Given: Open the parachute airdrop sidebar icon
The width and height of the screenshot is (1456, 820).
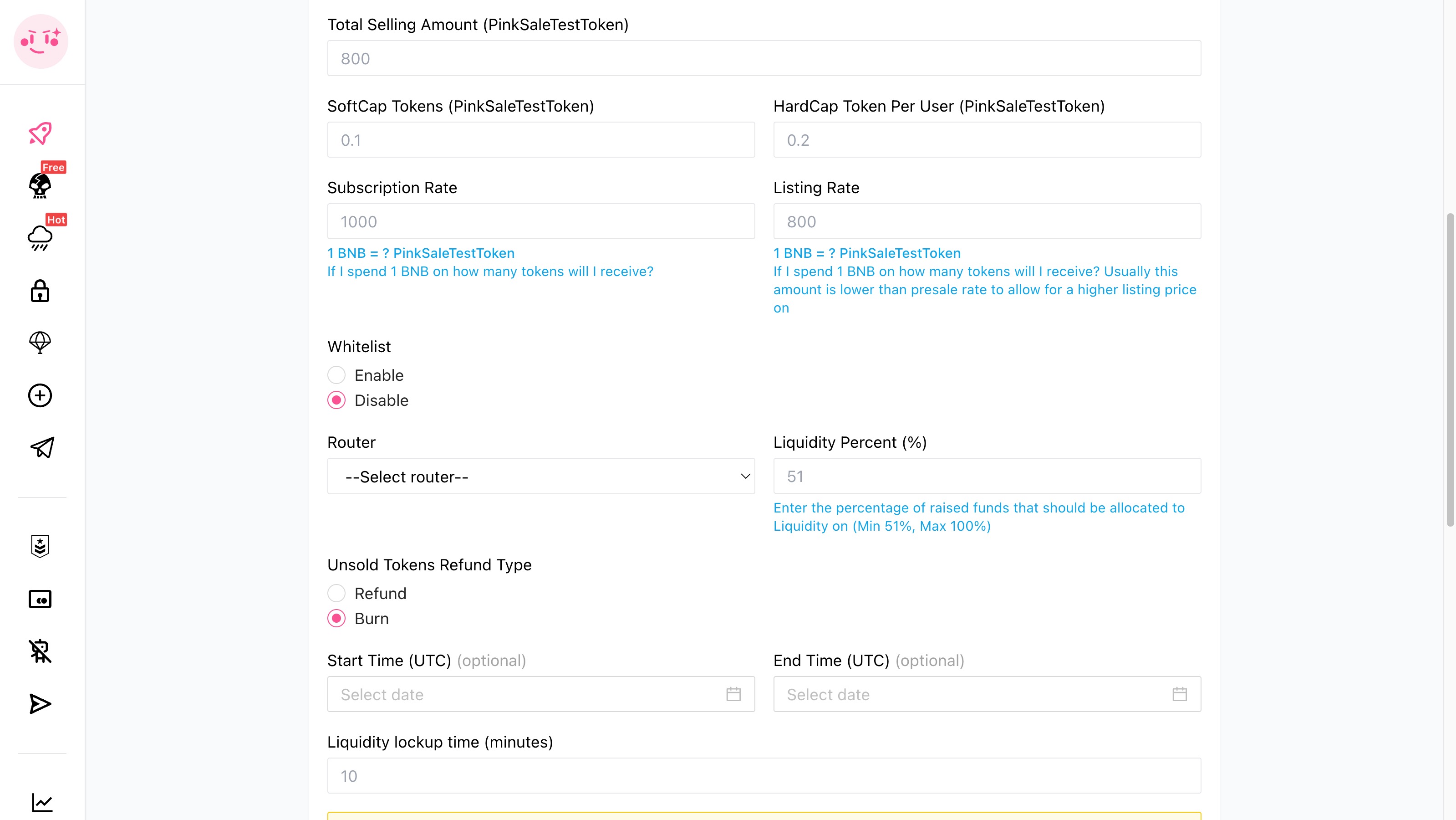Looking at the screenshot, I should coord(40,343).
